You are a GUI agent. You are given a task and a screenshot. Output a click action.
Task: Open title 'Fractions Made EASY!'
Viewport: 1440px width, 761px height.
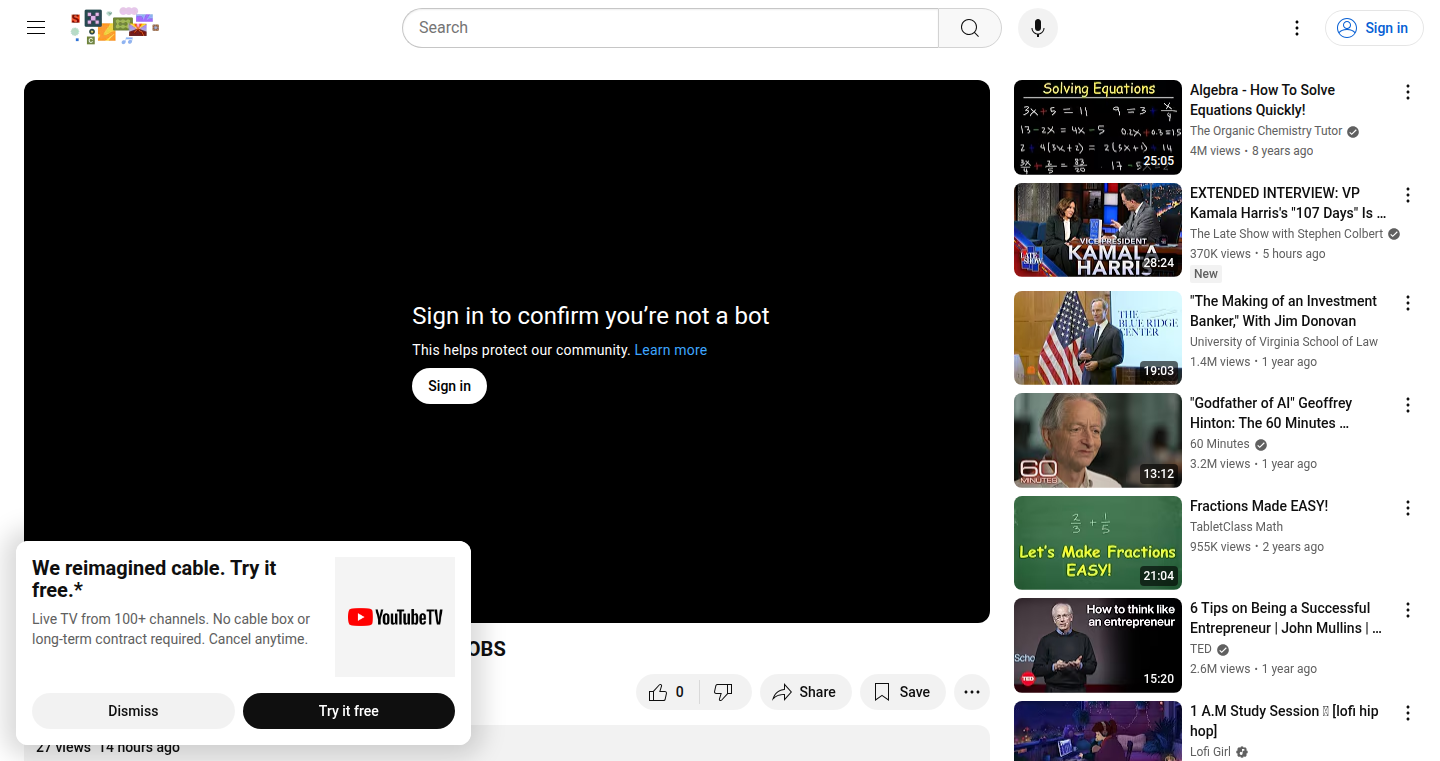(1259, 506)
